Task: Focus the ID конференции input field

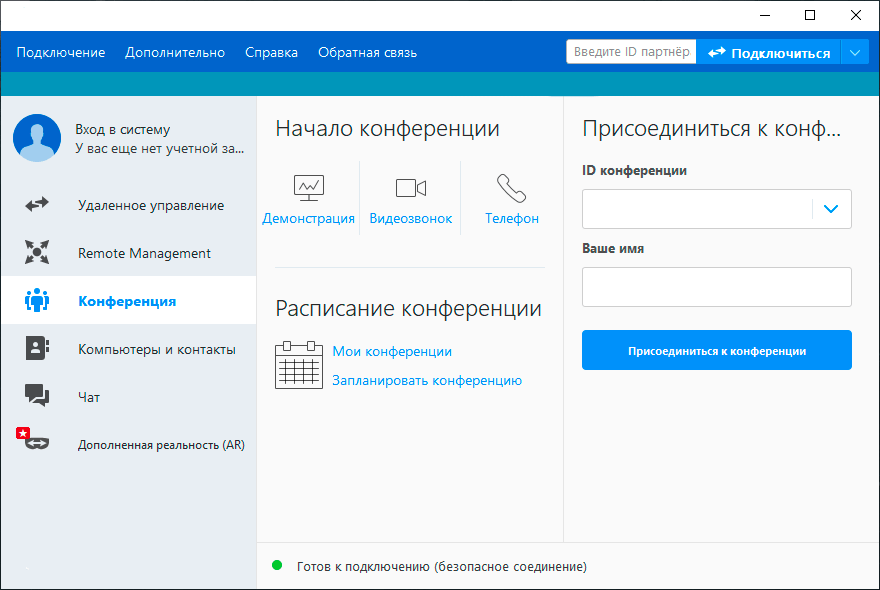Action: (x=697, y=209)
